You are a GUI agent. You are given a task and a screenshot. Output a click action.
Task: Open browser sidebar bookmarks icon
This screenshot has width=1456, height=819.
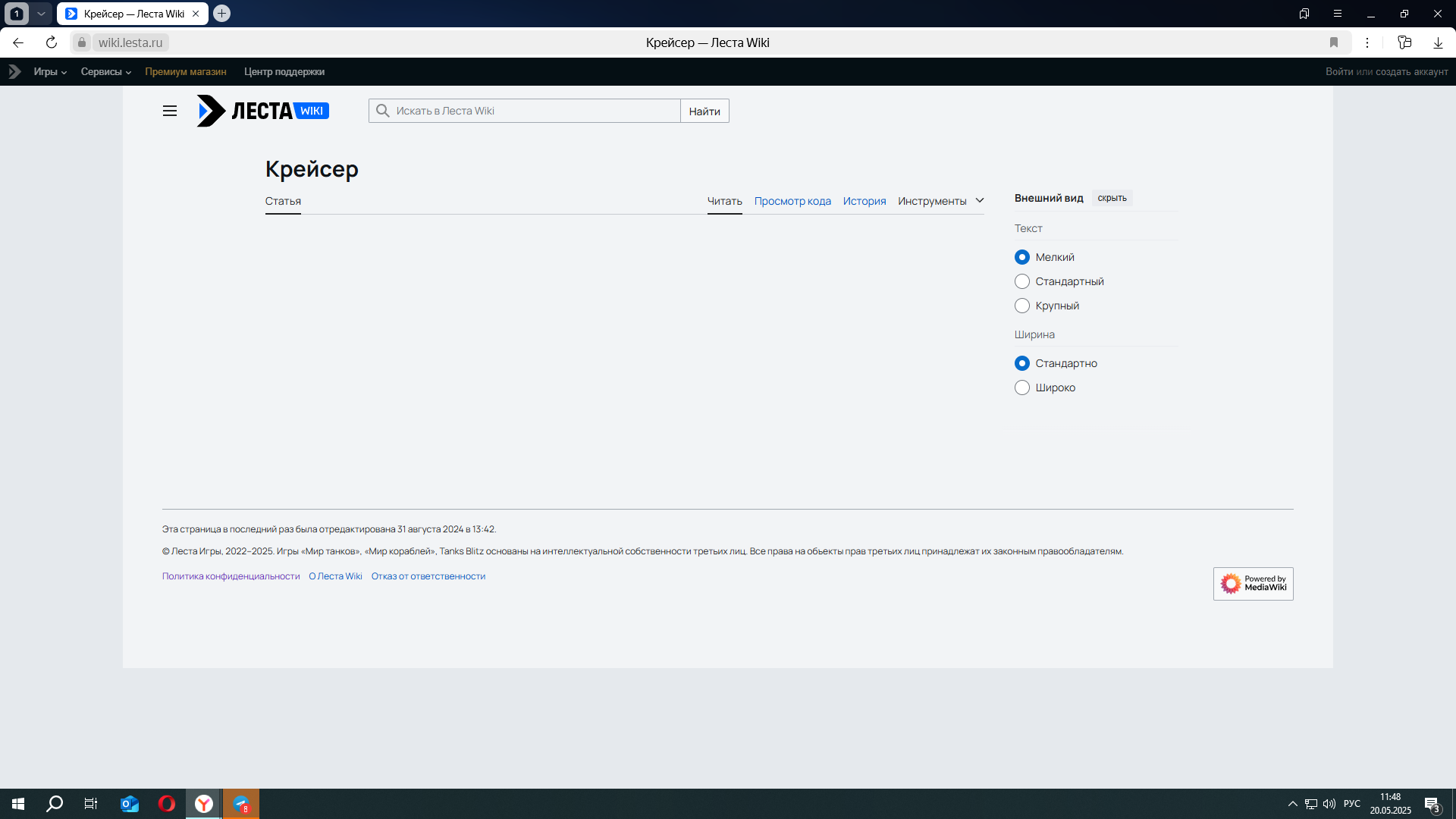[1304, 14]
